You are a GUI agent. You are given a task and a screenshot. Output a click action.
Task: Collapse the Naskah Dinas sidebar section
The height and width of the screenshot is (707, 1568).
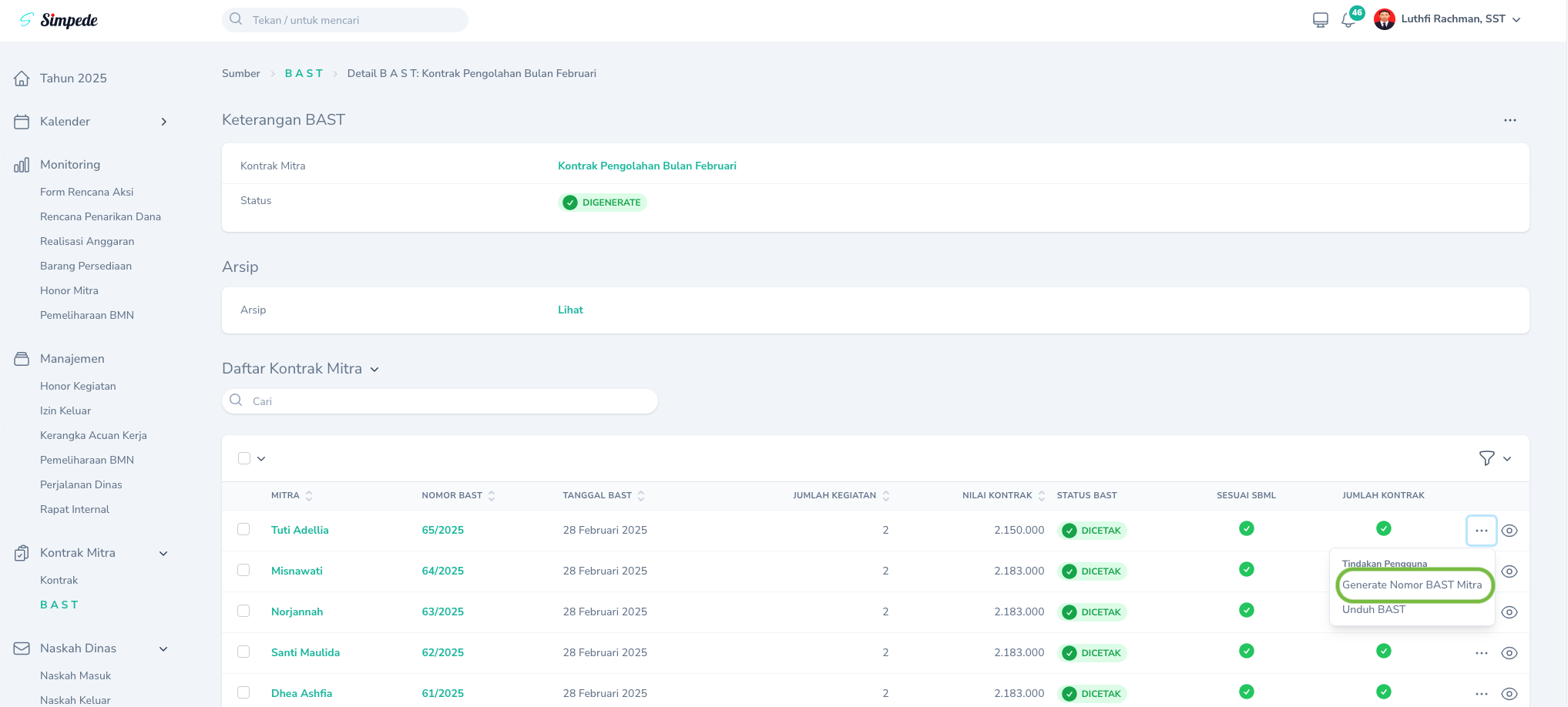[163, 648]
